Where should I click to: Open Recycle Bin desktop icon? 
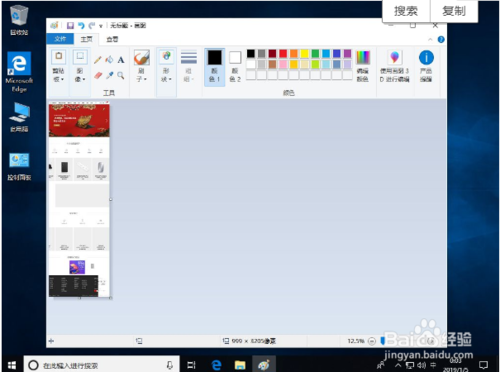coord(19,19)
